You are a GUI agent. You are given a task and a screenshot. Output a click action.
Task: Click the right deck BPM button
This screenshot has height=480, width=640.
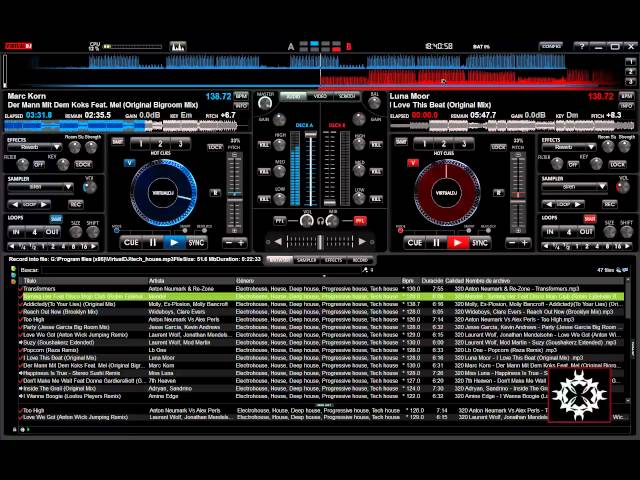tap(627, 96)
